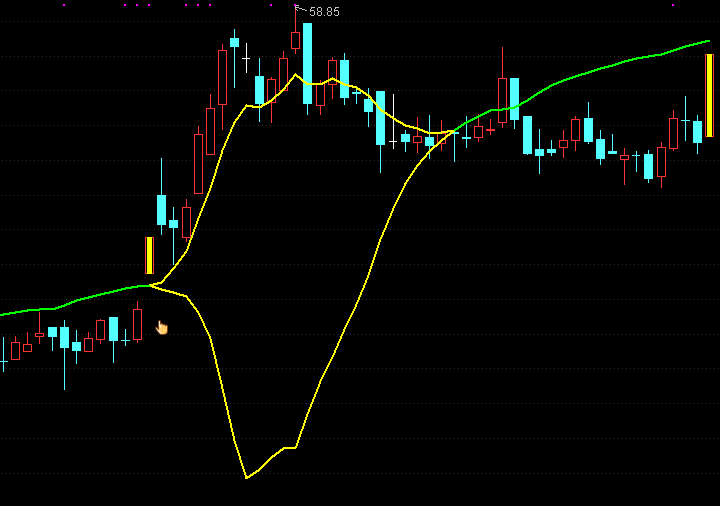Click the lowest trough point of the yellow line
The width and height of the screenshot is (720, 506).
tap(247, 478)
